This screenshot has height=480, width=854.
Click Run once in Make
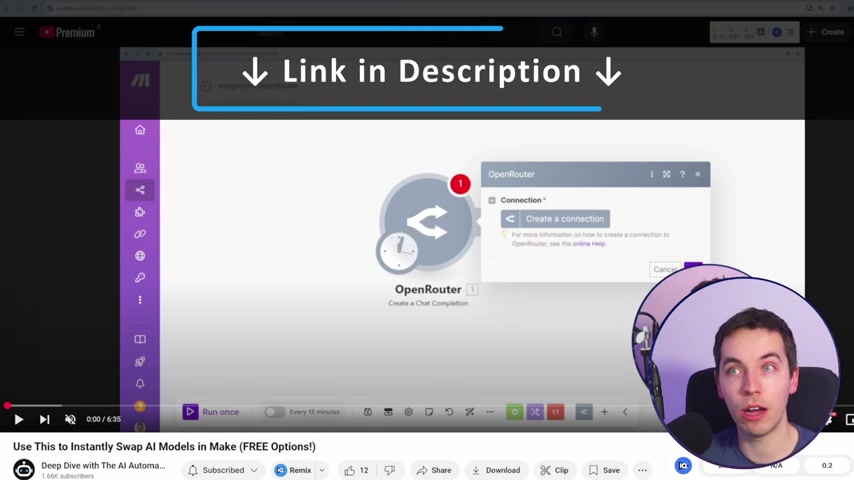(211, 412)
